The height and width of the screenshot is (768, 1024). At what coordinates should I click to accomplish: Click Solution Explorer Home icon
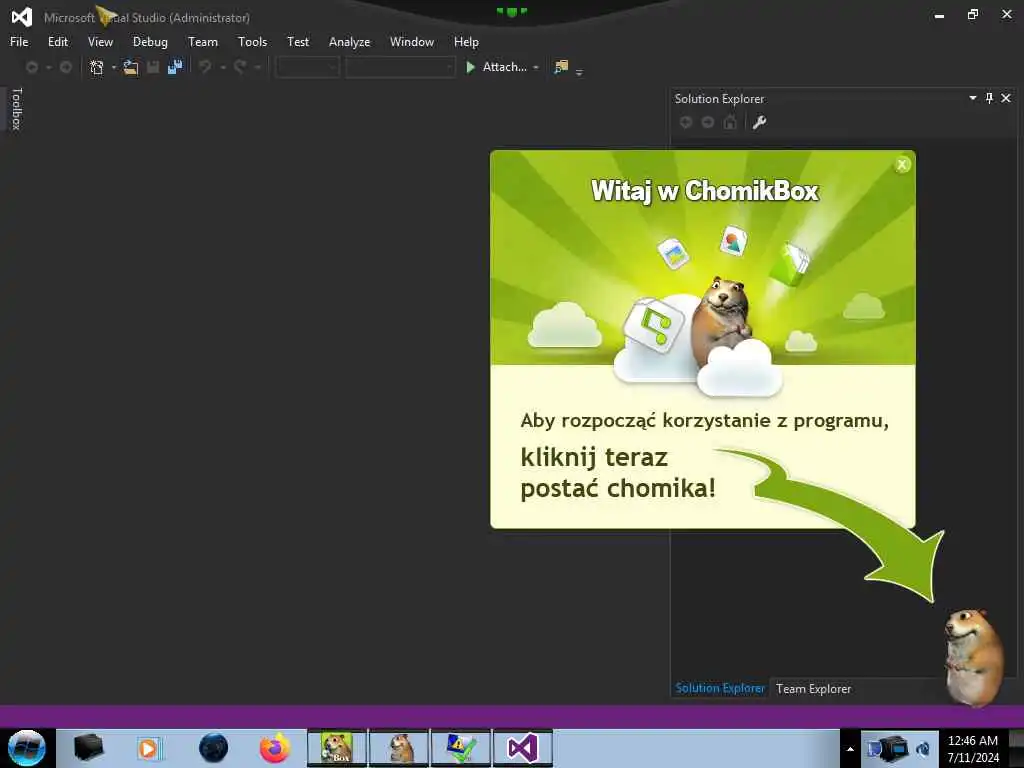coord(730,122)
